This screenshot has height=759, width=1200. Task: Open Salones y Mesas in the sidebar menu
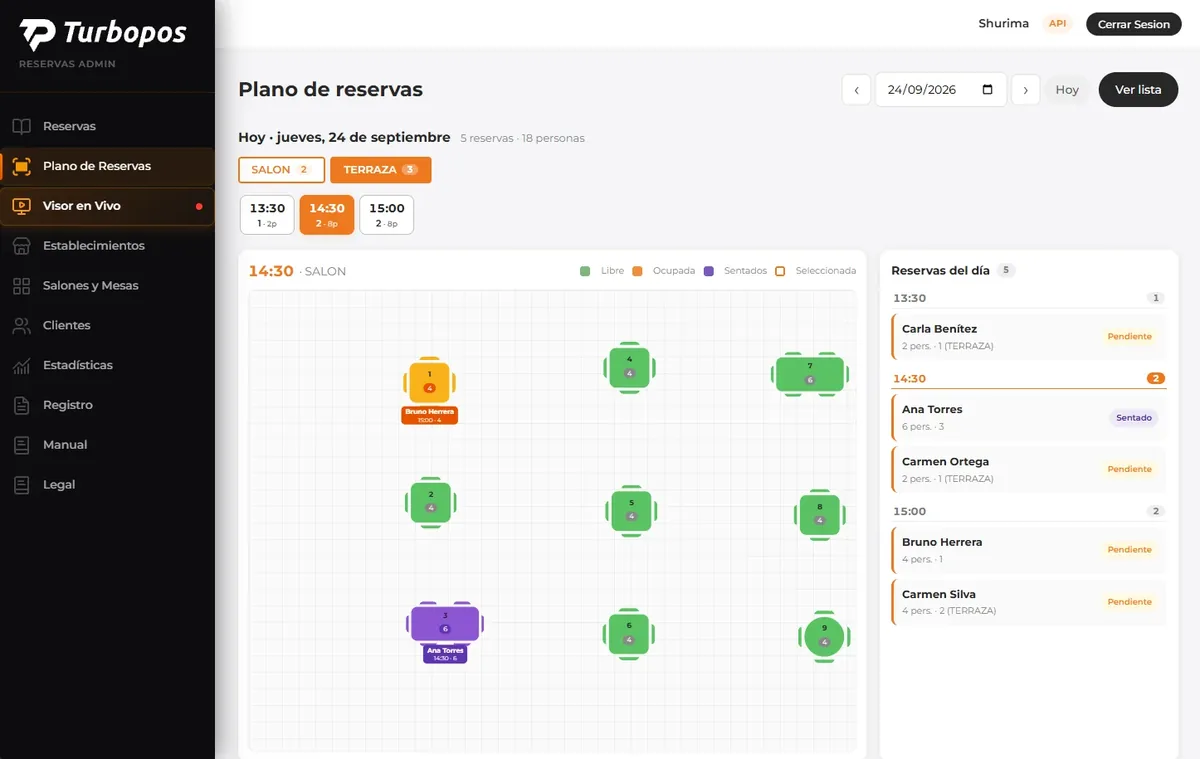click(x=107, y=286)
